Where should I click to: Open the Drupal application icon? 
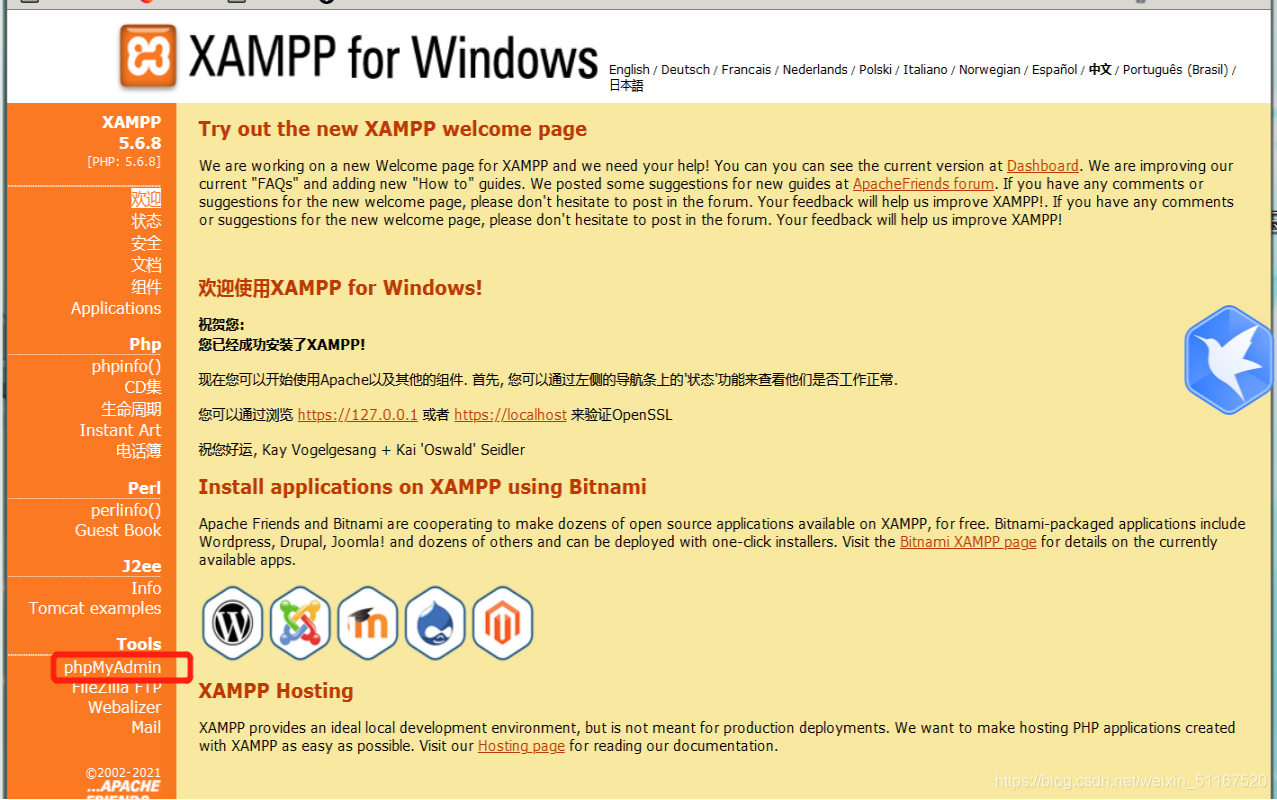[x=435, y=623]
